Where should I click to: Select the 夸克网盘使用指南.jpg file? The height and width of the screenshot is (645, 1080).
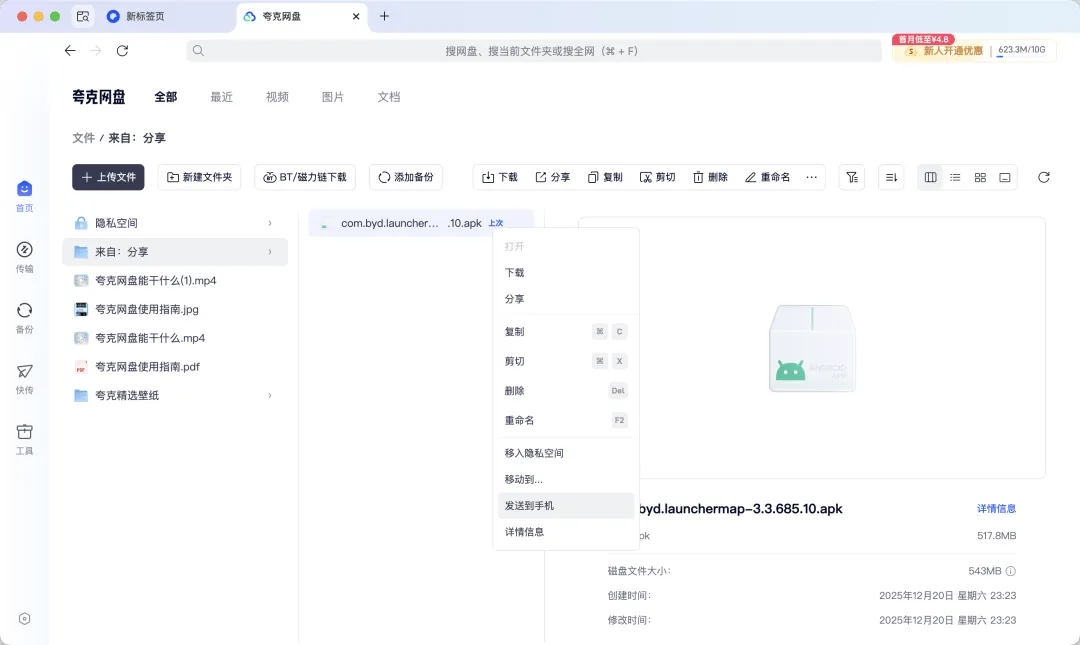coord(175,309)
